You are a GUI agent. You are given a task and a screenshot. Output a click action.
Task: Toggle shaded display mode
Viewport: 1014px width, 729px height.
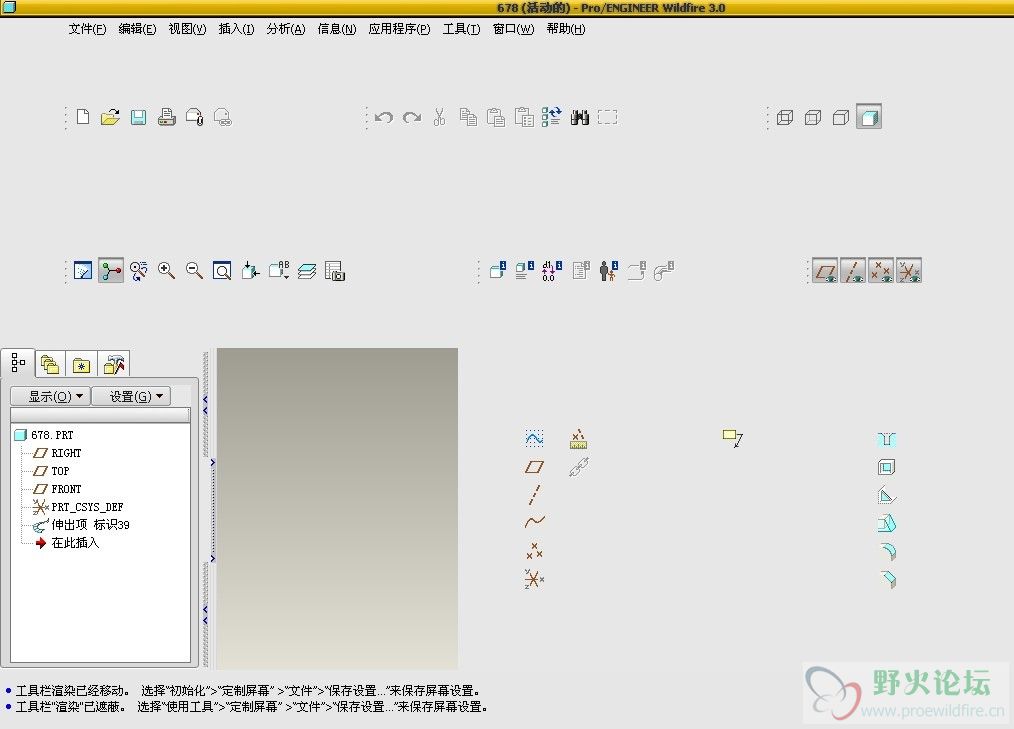(868, 117)
